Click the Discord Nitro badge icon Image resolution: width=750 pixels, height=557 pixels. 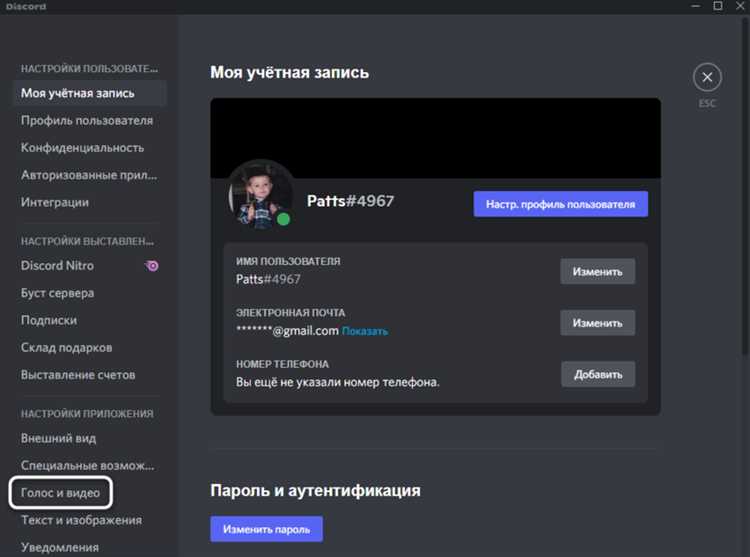pos(152,265)
